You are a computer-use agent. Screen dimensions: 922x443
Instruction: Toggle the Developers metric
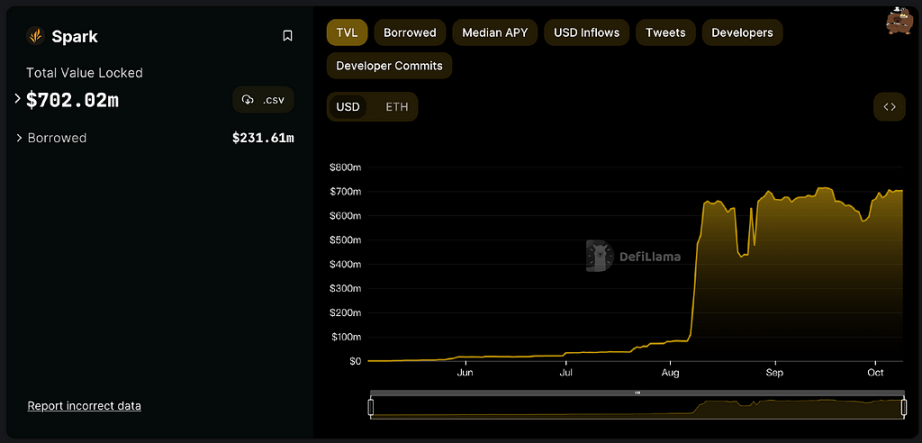742,32
